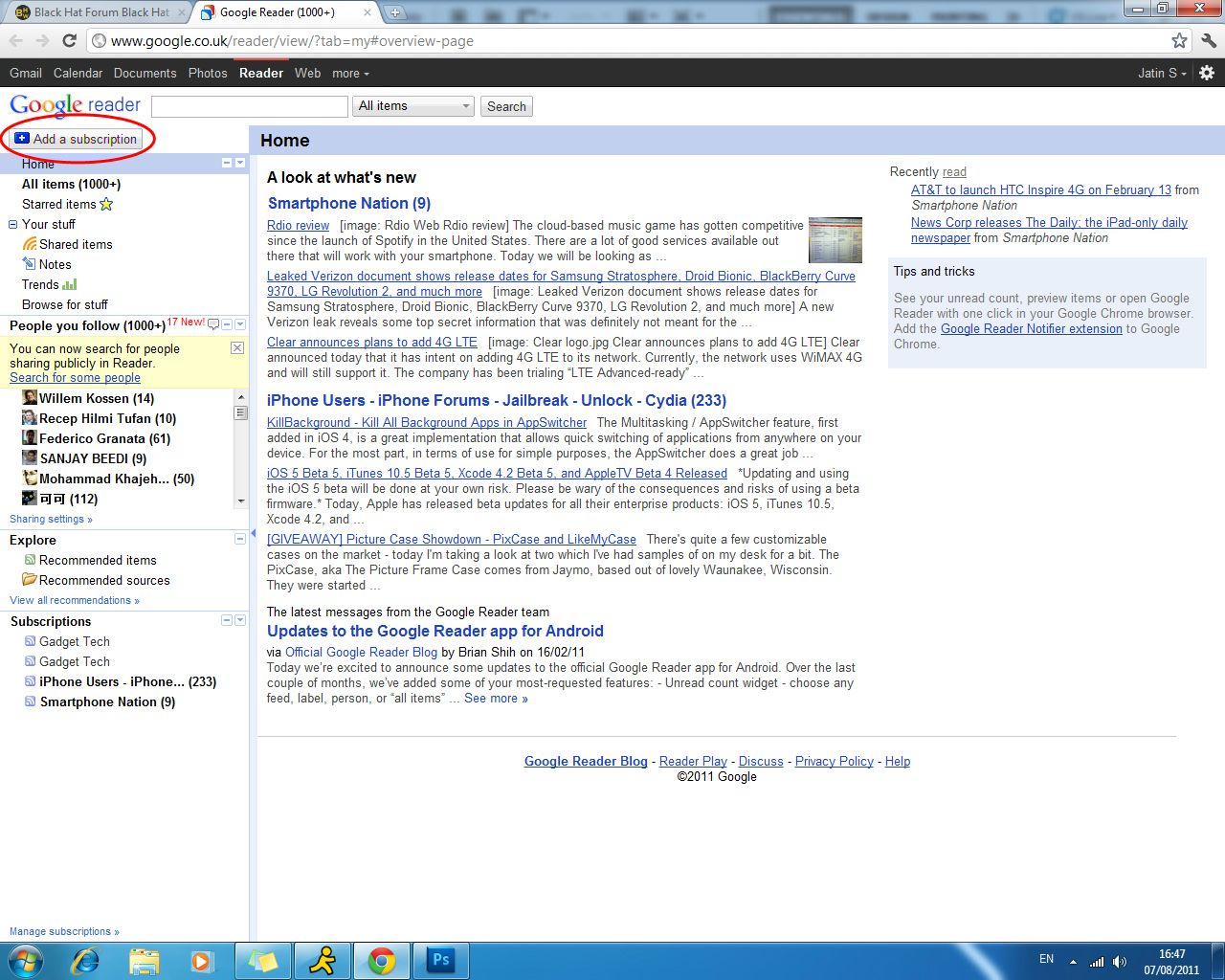This screenshot has width=1225, height=980.
Task: Click View all recommendations link
Action: (x=75, y=600)
